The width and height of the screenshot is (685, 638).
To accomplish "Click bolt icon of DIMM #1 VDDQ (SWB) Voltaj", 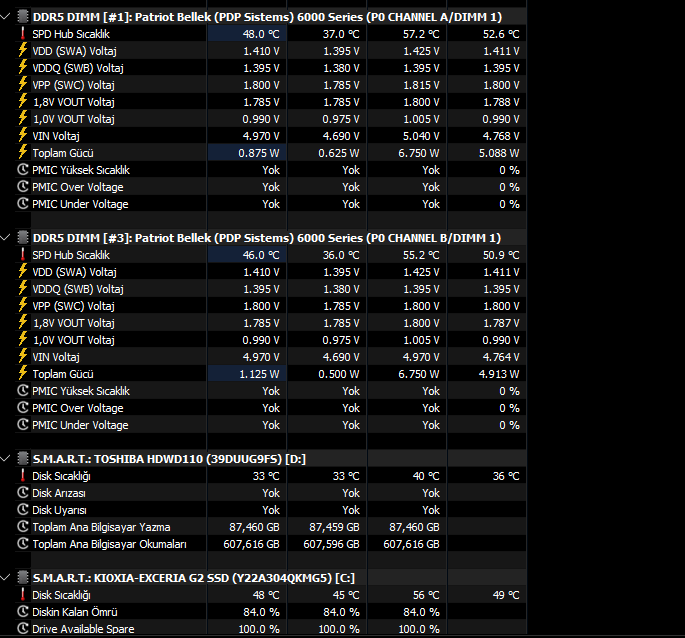I will tap(23, 67).
